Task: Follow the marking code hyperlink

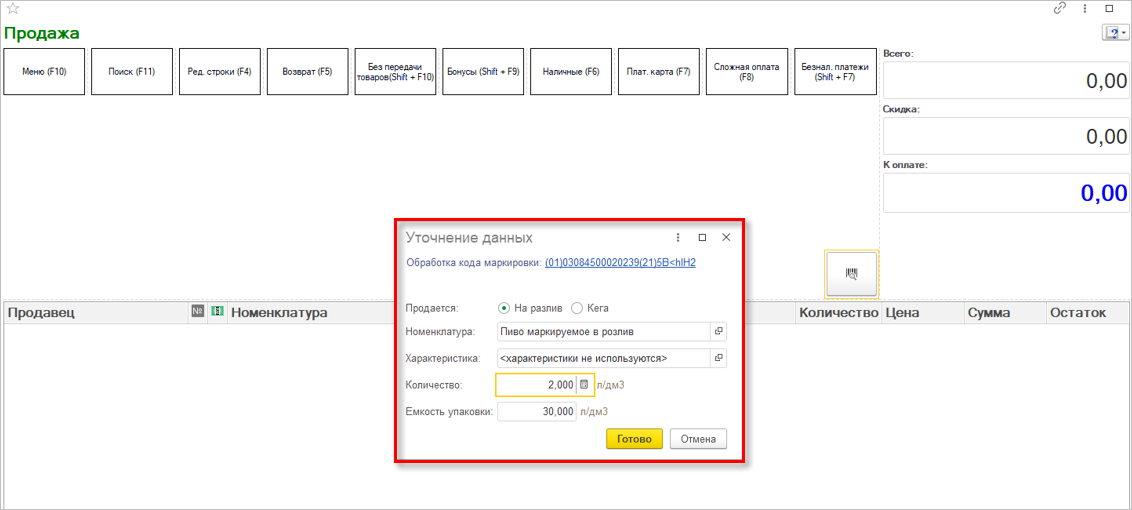Action: click(619, 263)
